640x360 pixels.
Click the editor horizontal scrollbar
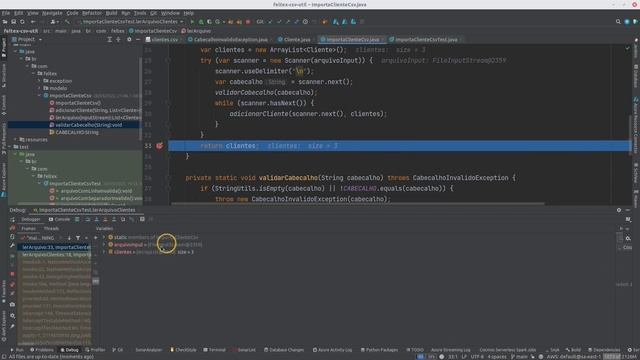click(358, 203)
